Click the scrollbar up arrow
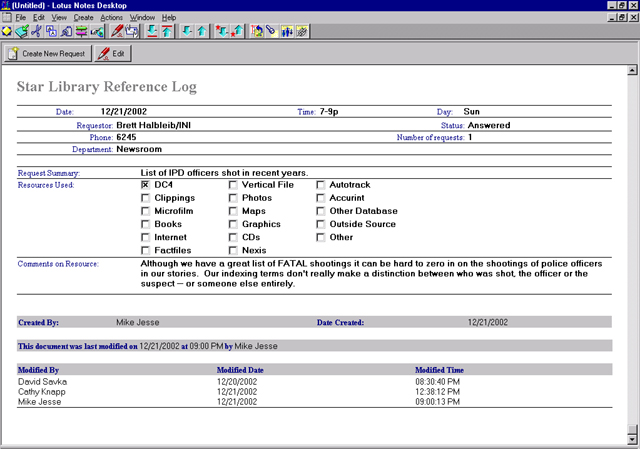The image size is (640, 449). tap(632, 70)
